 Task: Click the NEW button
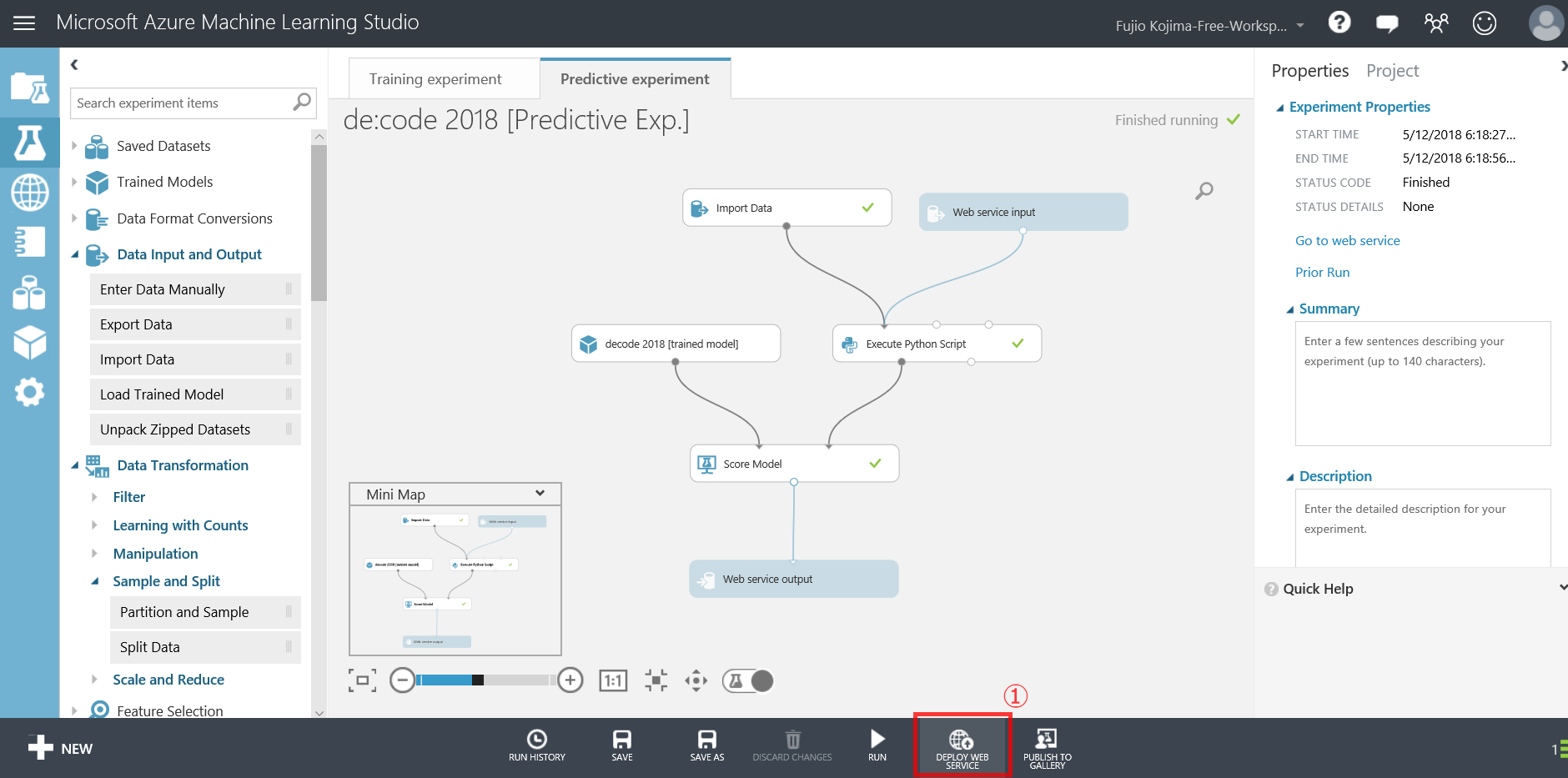coord(60,748)
